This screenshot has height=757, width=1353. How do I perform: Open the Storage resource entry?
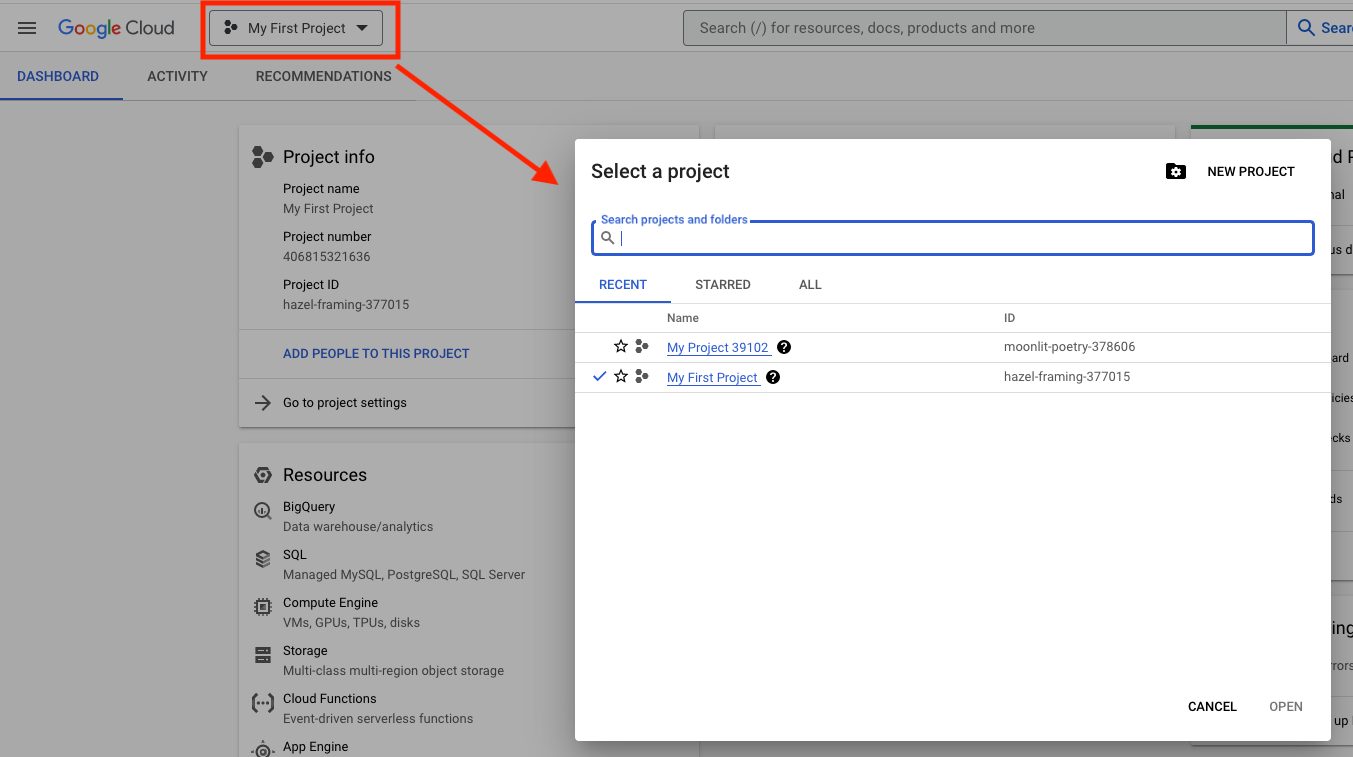click(x=307, y=651)
